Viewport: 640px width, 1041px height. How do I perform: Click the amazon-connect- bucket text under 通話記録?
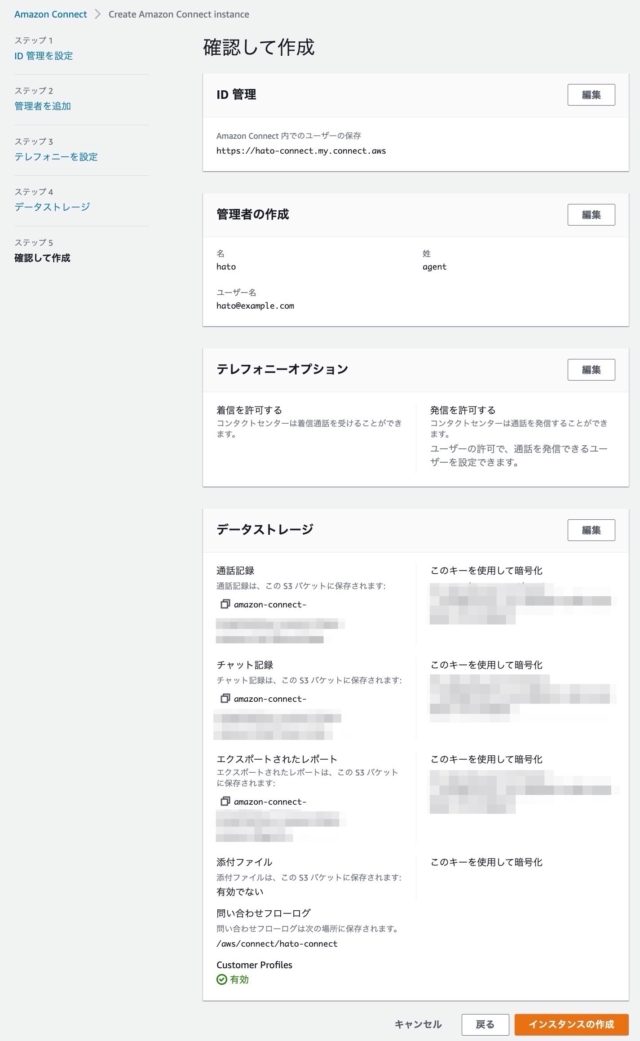[270, 604]
